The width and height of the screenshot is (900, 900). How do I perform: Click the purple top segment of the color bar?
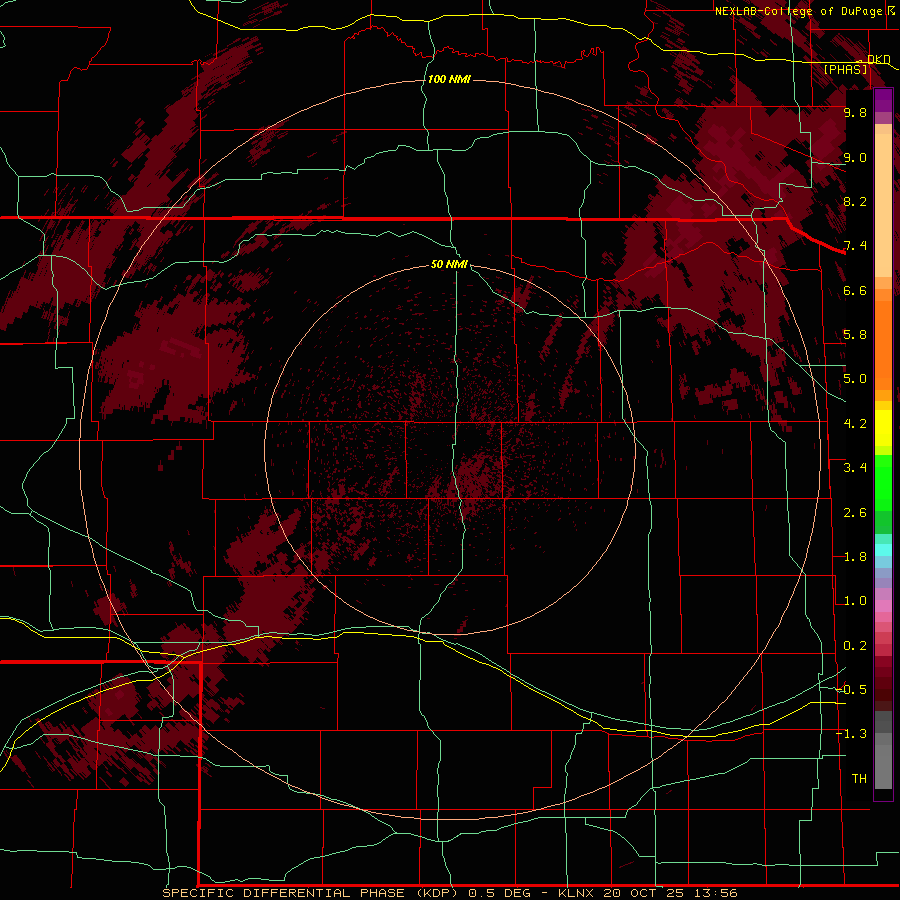883,100
